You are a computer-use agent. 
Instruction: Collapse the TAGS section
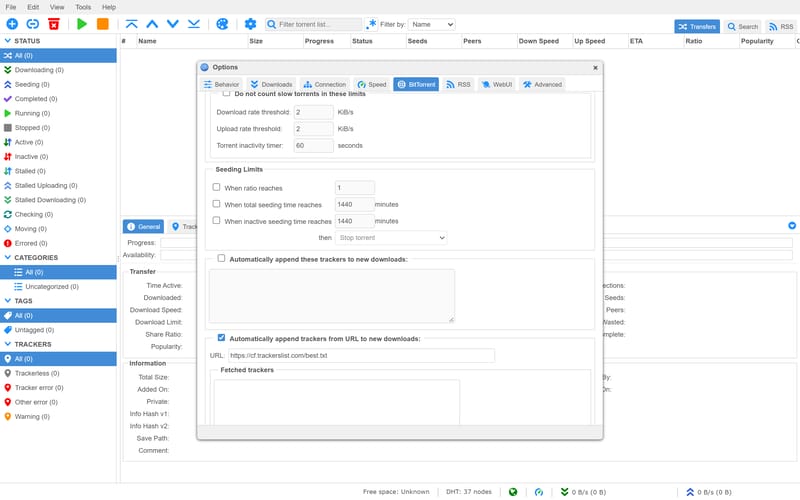pos(8,301)
